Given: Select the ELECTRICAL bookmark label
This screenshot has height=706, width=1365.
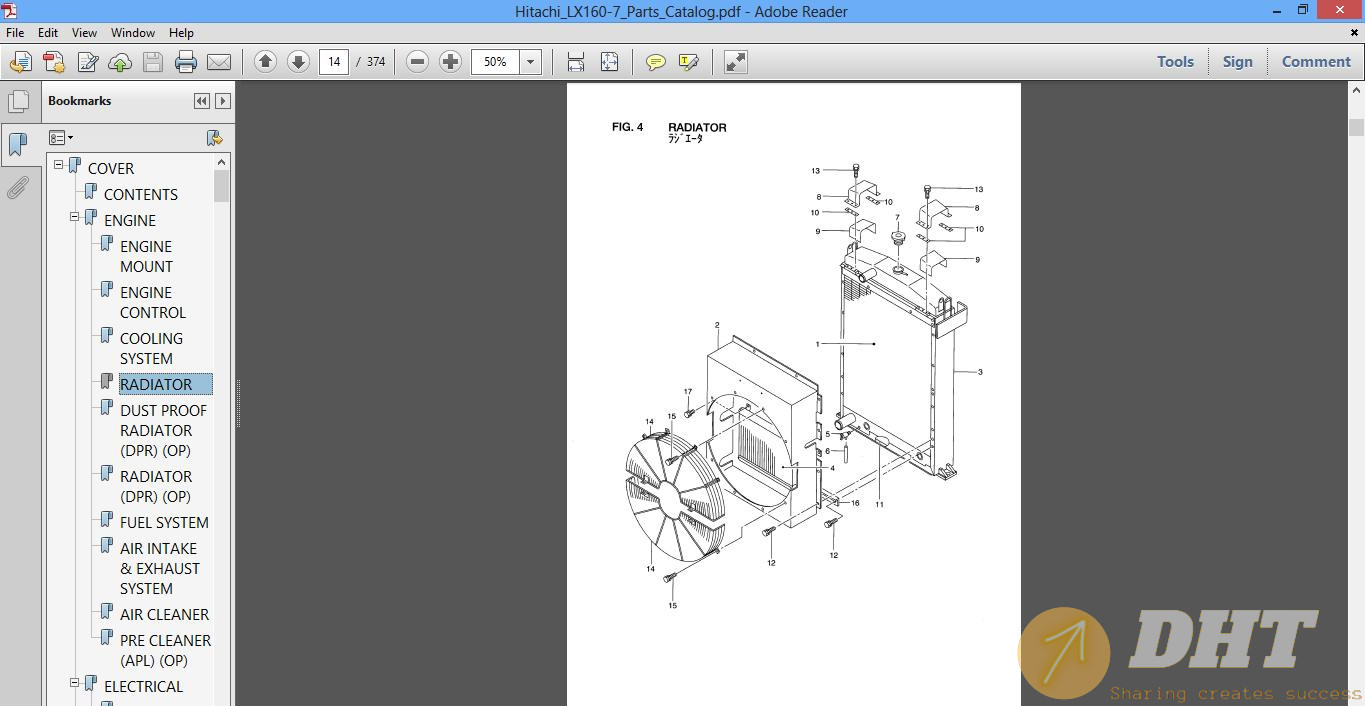Looking at the screenshot, I should [143, 686].
